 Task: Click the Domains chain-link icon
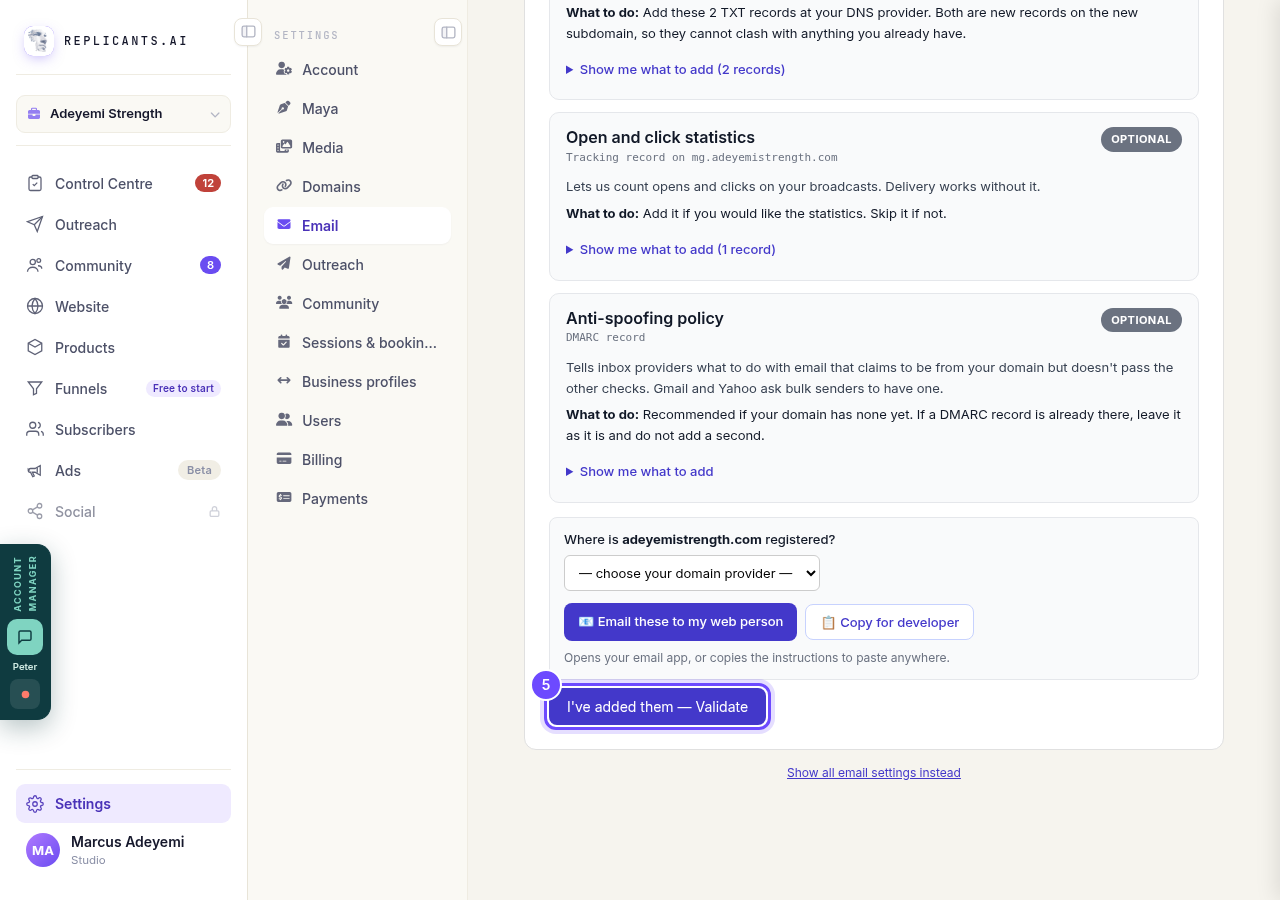[284, 186]
